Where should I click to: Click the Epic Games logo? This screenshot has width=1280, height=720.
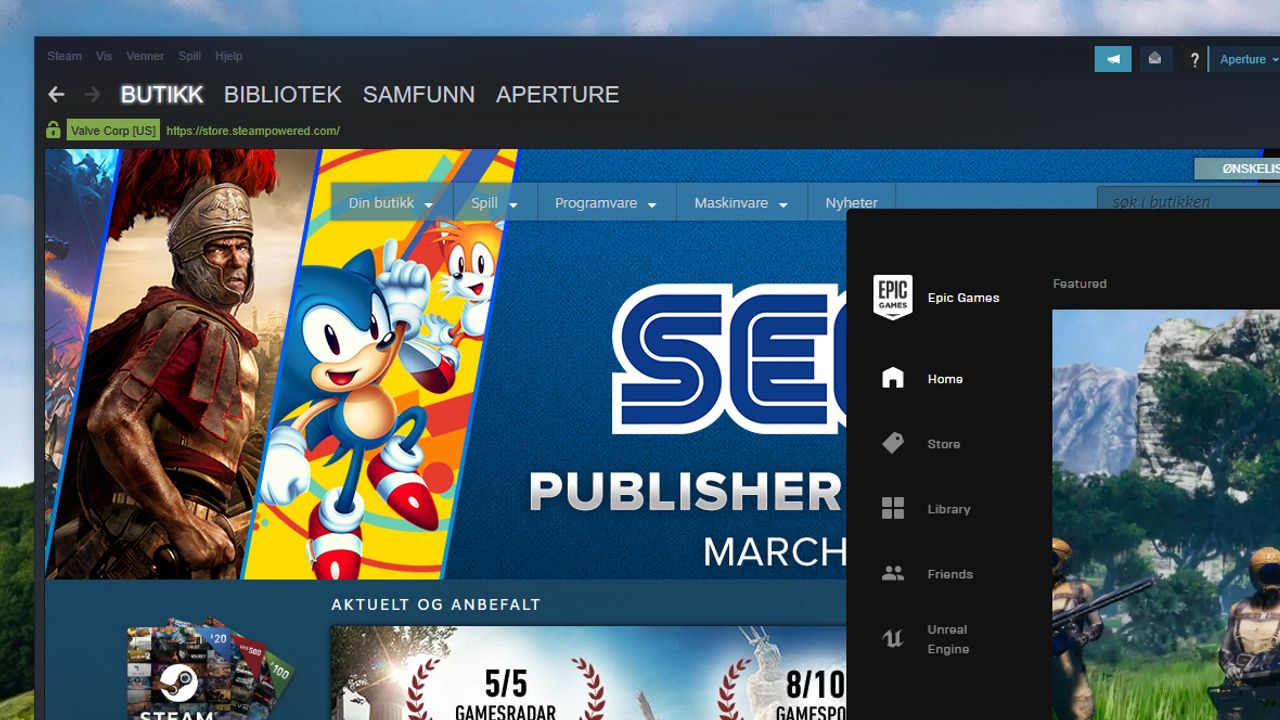pos(893,297)
